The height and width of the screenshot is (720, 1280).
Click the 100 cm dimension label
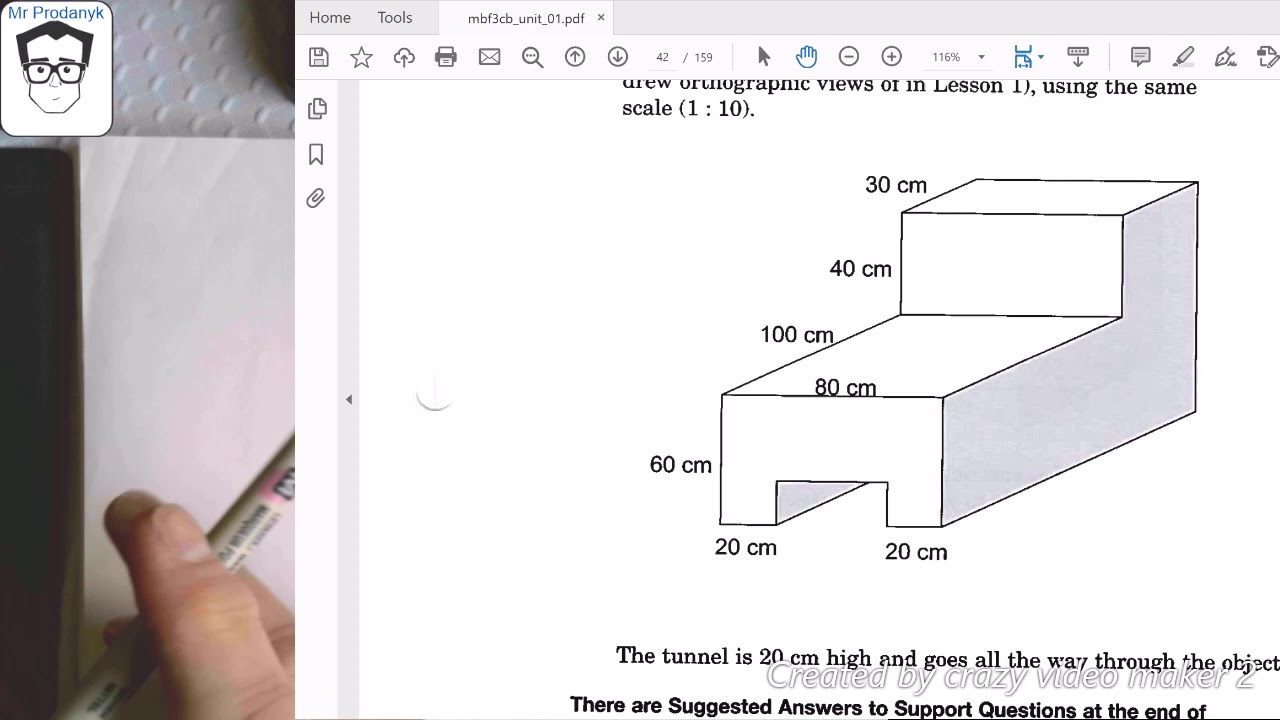797,335
